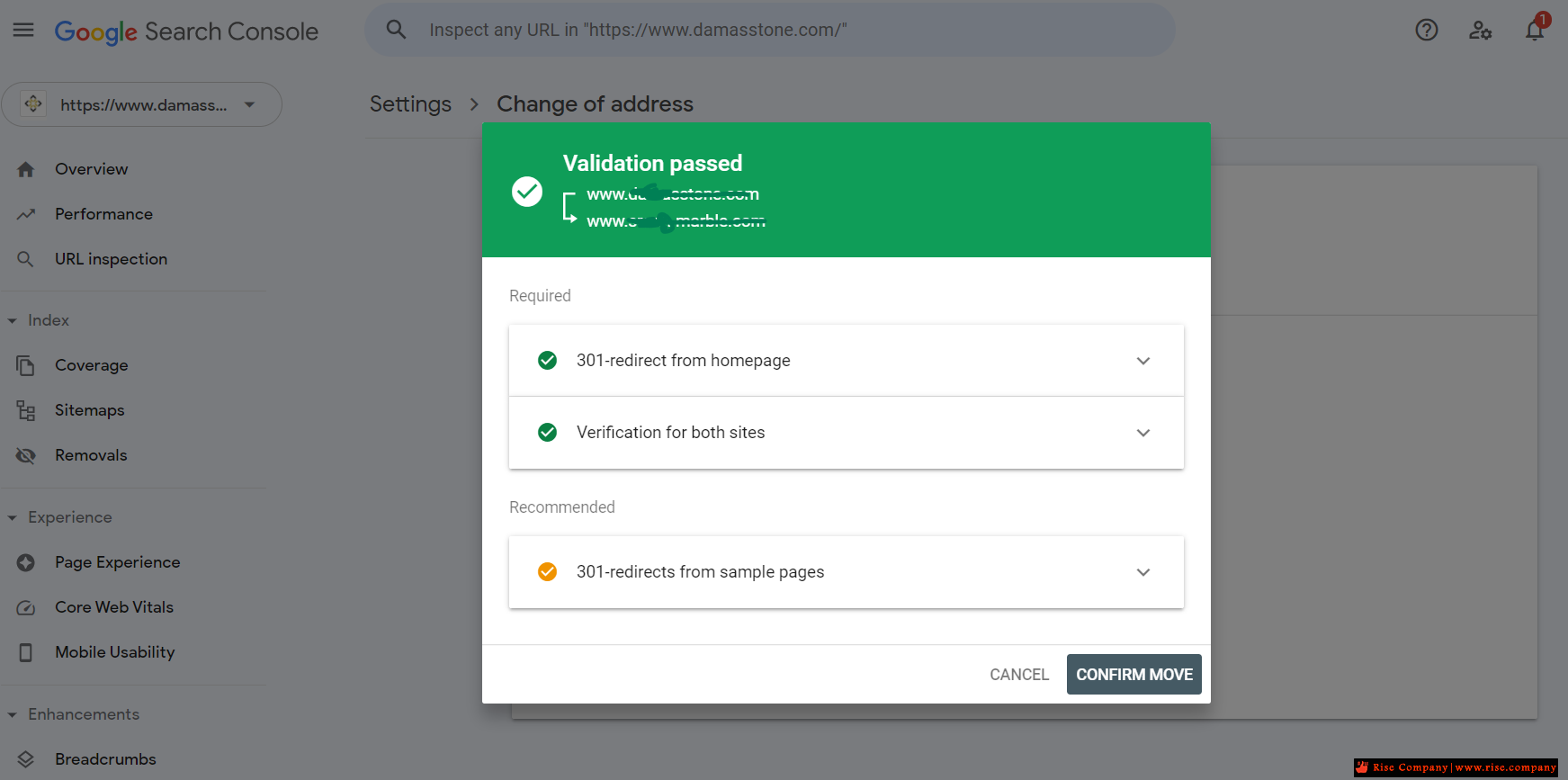1568x780 pixels.
Task: Click the Validation passed white checkmark icon
Action: pyautogui.click(x=527, y=192)
